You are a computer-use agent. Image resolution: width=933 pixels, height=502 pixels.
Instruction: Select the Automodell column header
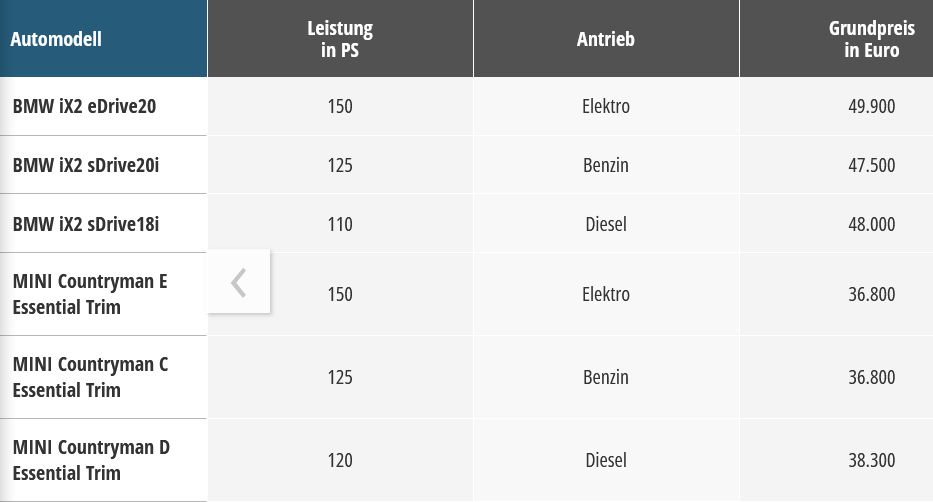(x=56, y=40)
